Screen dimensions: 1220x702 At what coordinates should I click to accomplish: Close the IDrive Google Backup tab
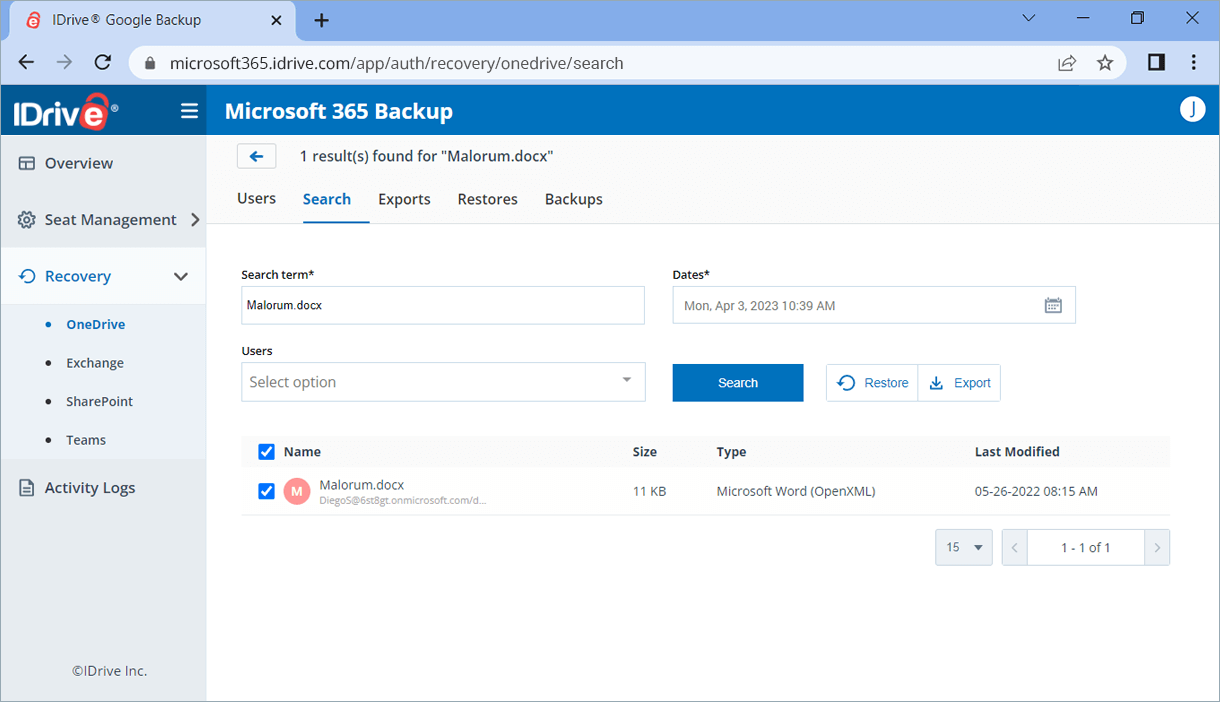coord(278,20)
